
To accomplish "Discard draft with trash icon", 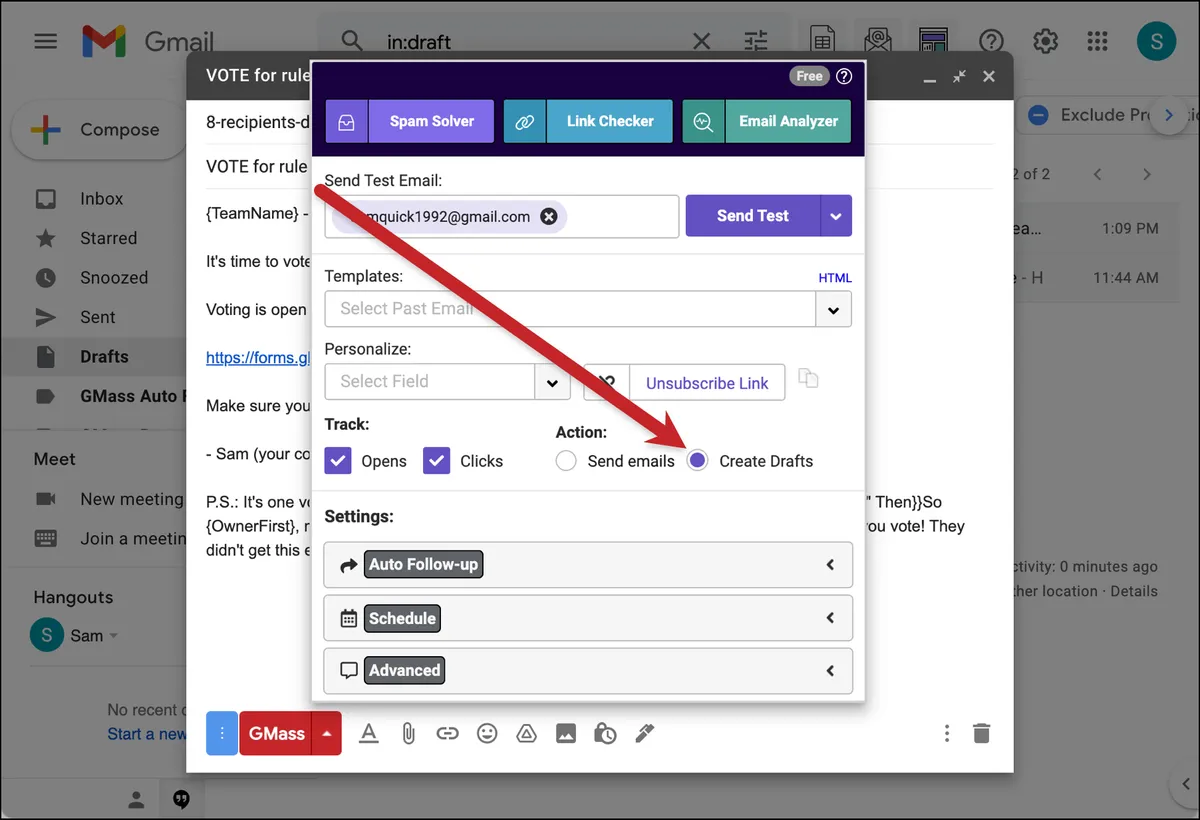I will (982, 734).
